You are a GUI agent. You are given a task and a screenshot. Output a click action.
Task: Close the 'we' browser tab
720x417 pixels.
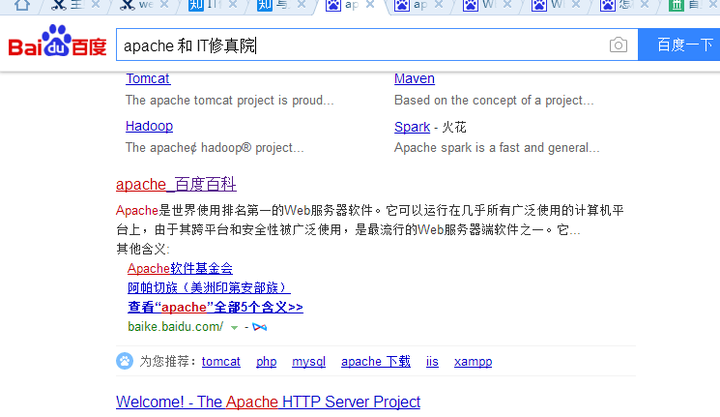[x=163, y=5]
